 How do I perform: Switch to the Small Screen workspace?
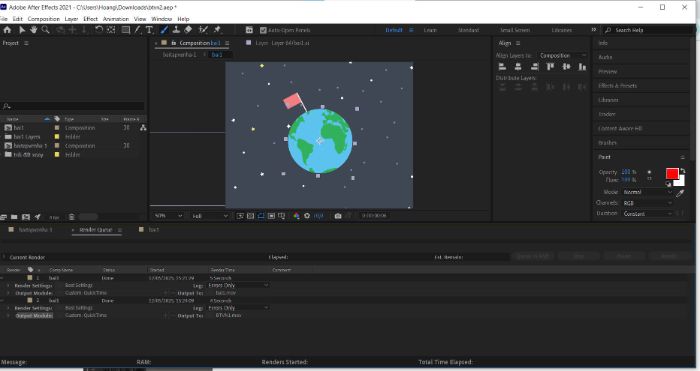(515, 30)
